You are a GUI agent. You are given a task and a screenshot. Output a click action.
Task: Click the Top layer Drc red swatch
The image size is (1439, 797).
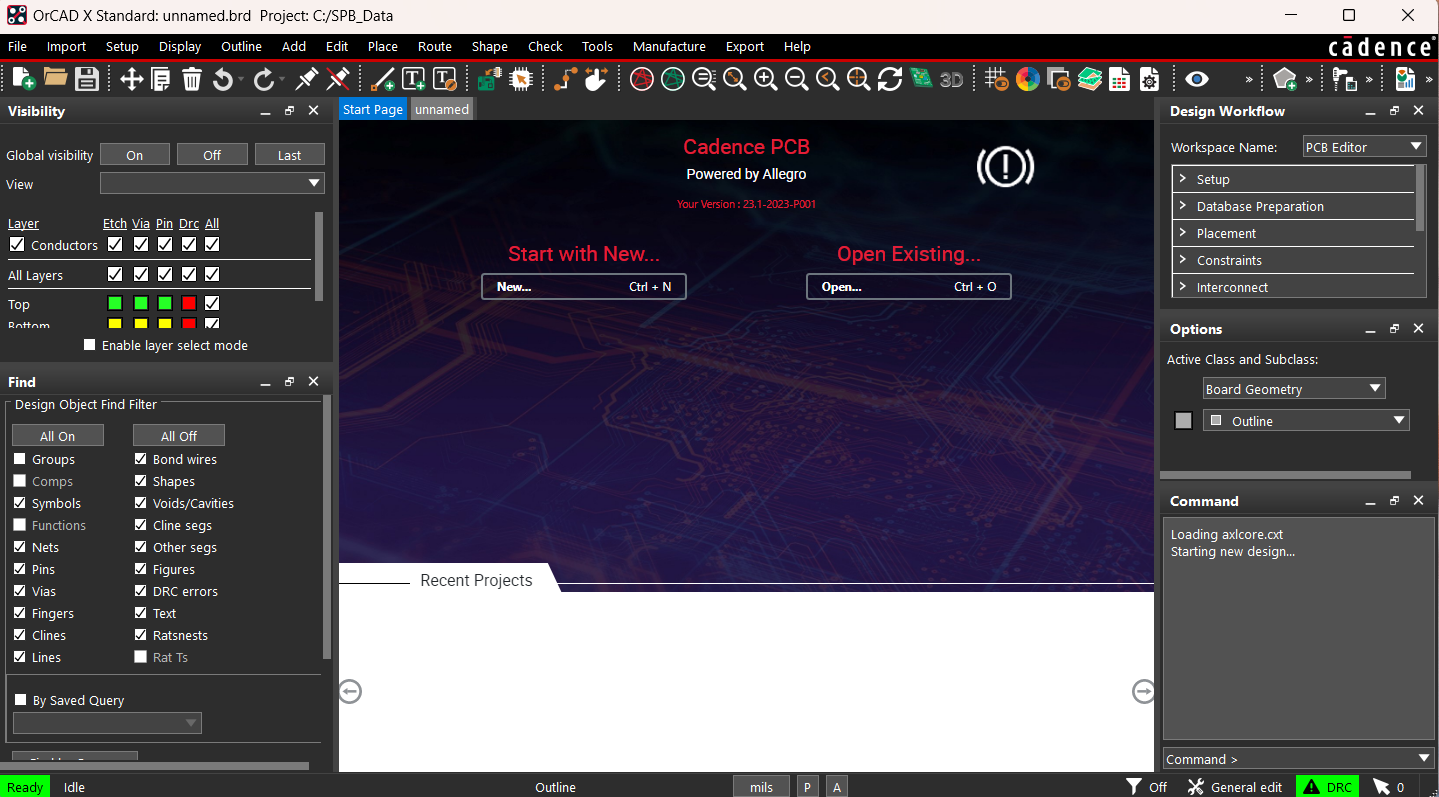pos(189,303)
